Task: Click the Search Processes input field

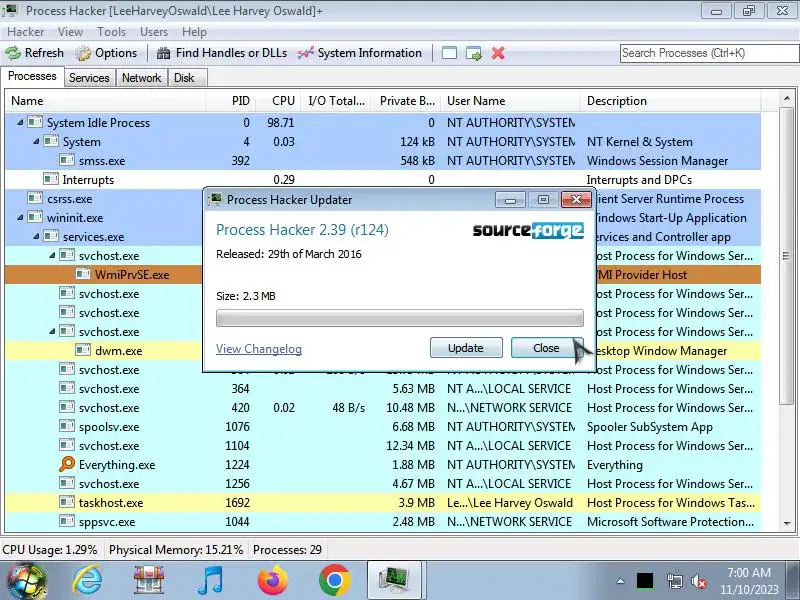Action: tap(709, 53)
